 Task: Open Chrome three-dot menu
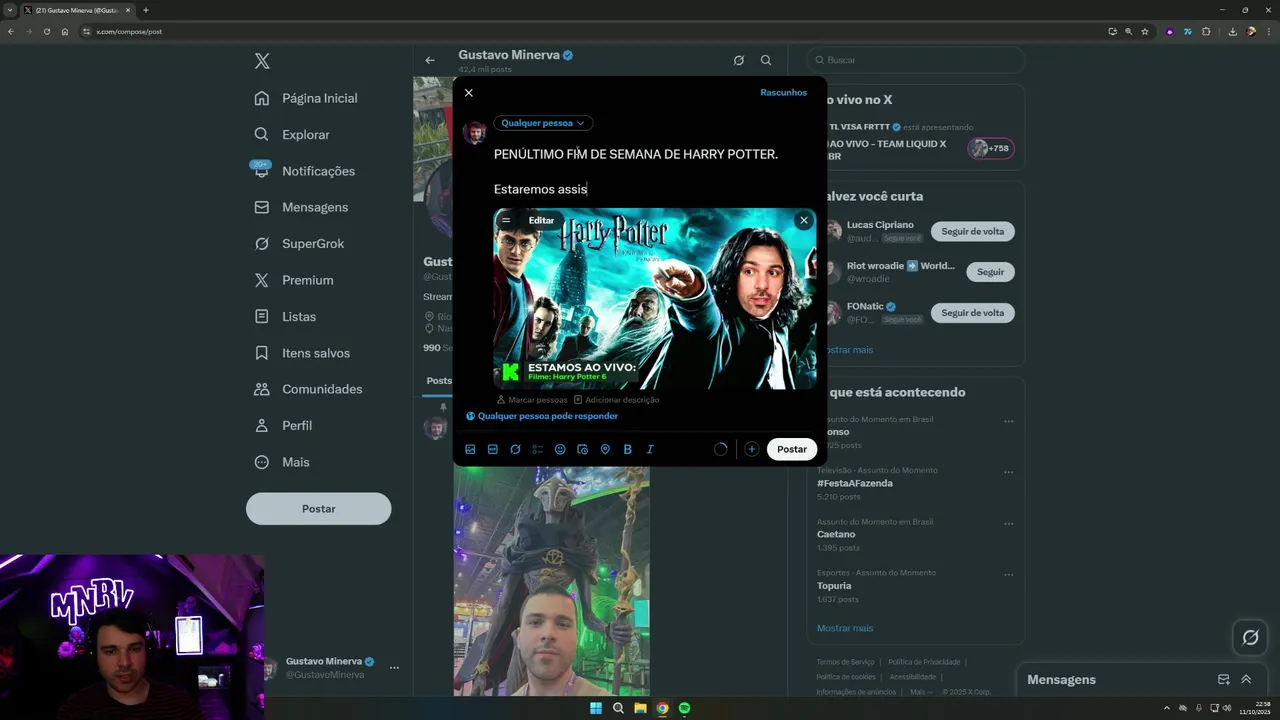pyautogui.click(x=1269, y=31)
